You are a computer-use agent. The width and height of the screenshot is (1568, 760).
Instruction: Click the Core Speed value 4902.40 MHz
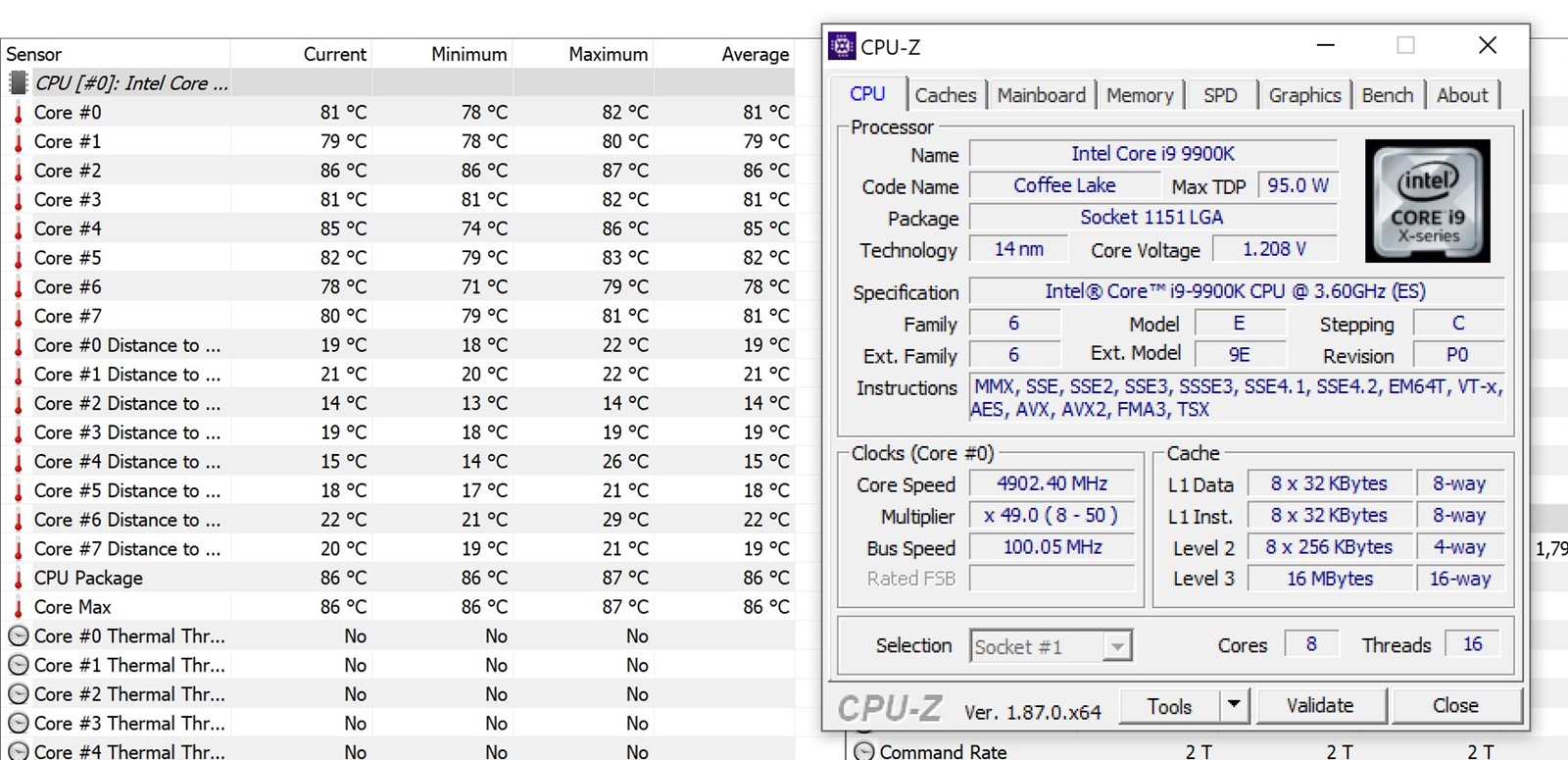(x=1053, y=483)
